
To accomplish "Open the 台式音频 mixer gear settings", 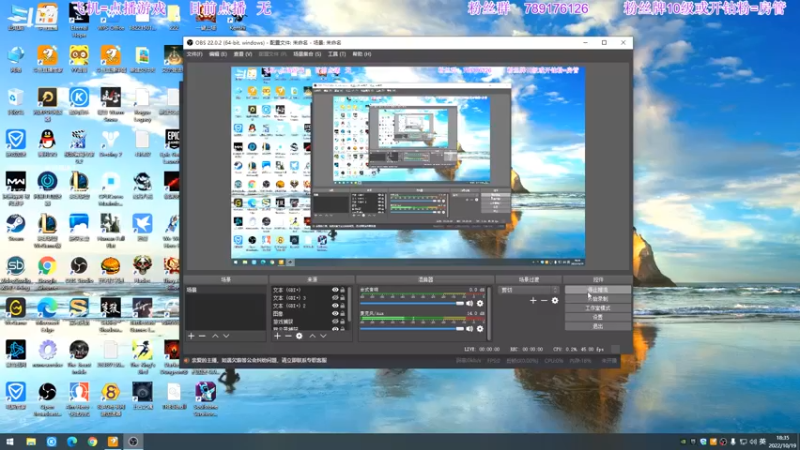I will click(x=480, y=304).
